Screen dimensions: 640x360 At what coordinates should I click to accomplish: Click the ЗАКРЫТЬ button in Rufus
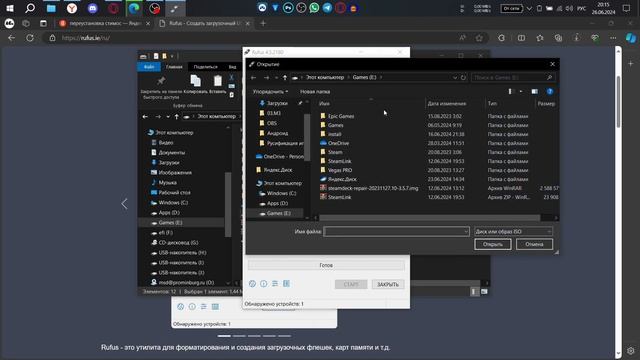coord(388,284)
